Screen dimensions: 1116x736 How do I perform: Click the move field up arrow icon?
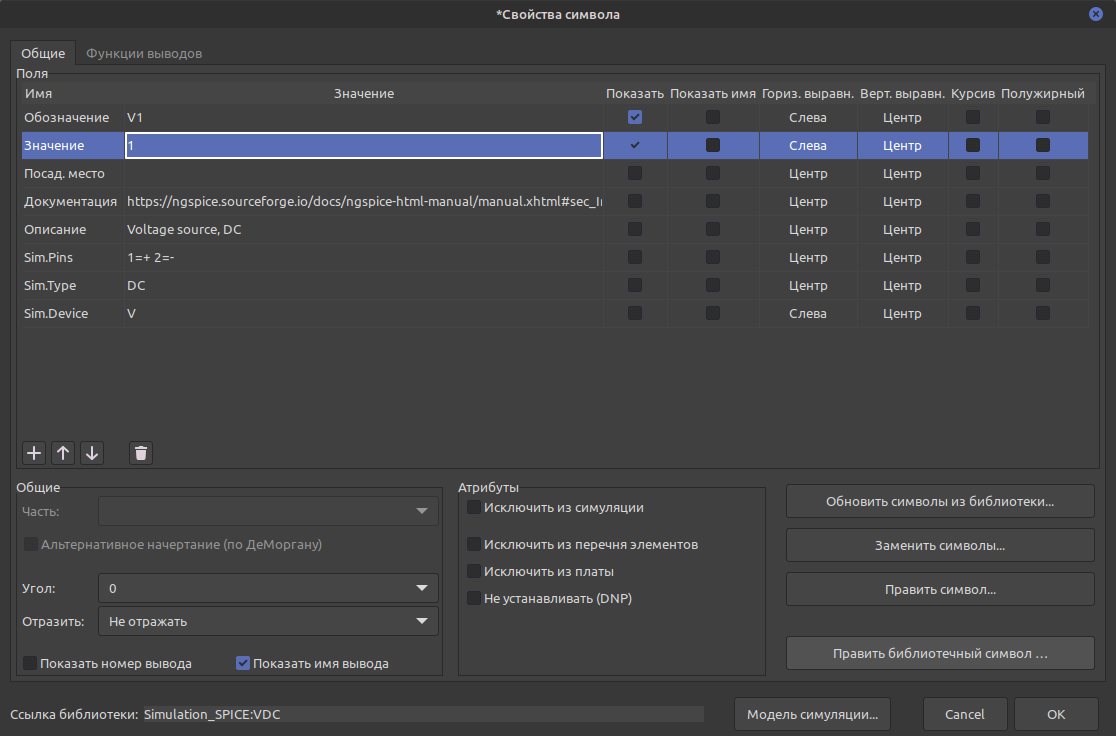[63, 453]
